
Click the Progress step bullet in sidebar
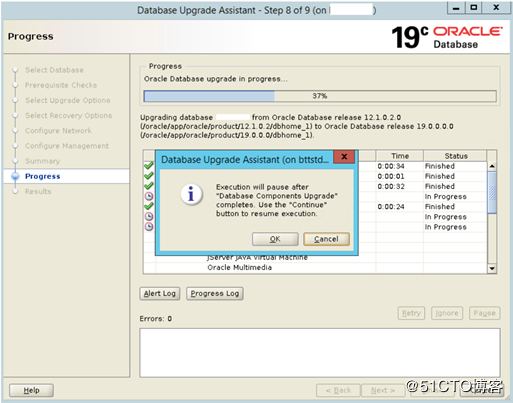point(15,176)
